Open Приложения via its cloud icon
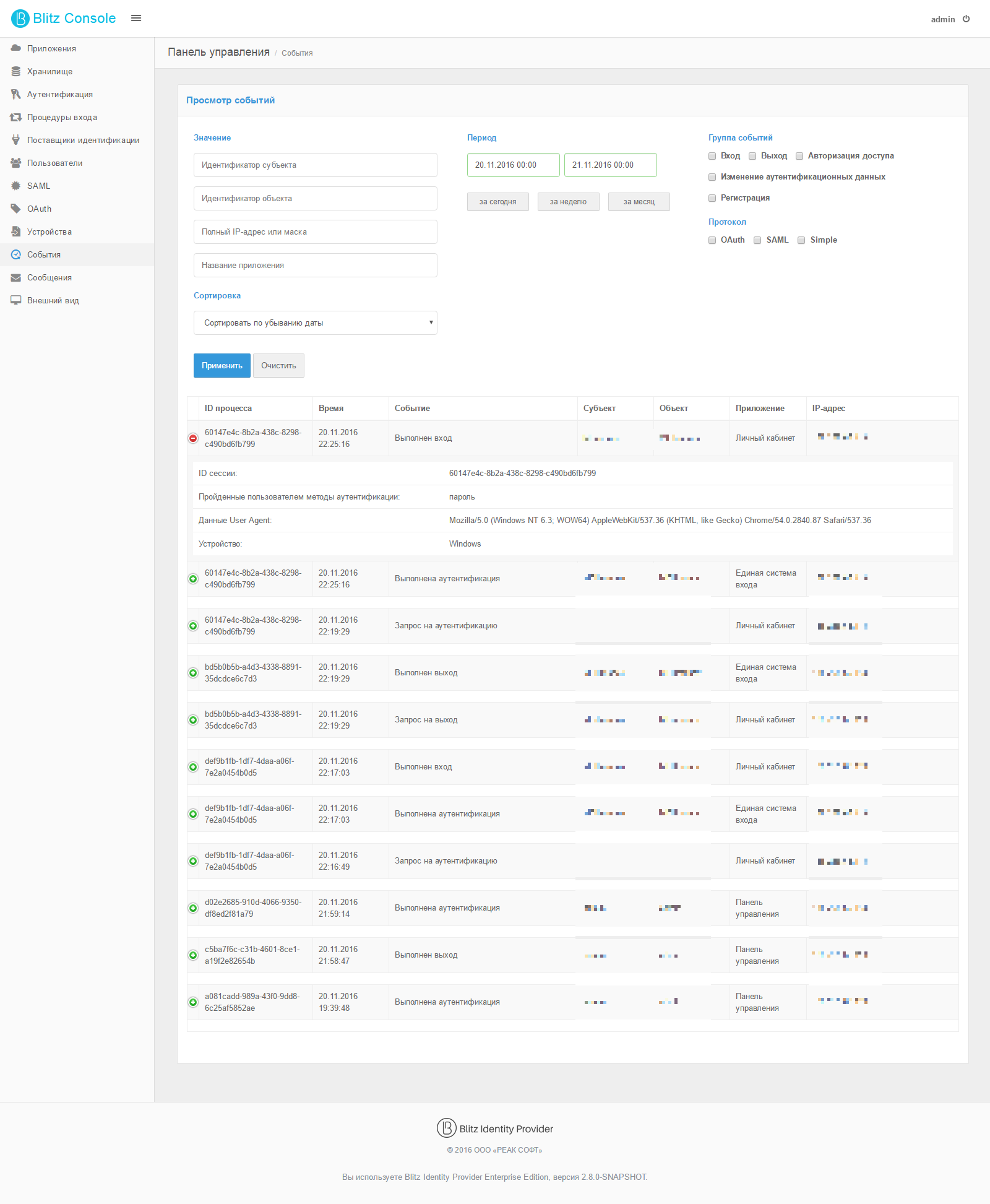Image resolution: width=990 pixels, height=1204 pixels. click(x=16, y=48)
